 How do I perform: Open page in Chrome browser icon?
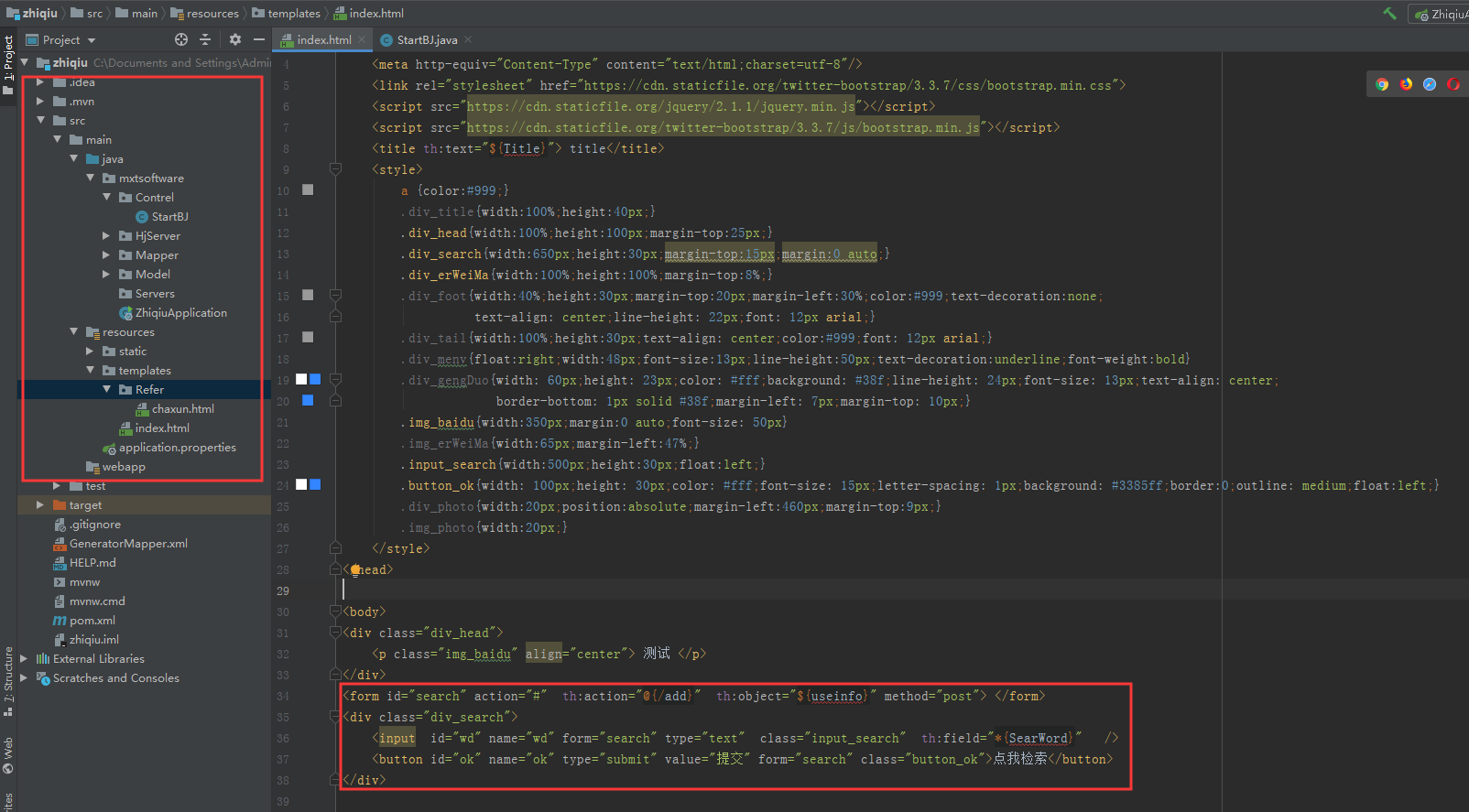[x=1382, y=84]
